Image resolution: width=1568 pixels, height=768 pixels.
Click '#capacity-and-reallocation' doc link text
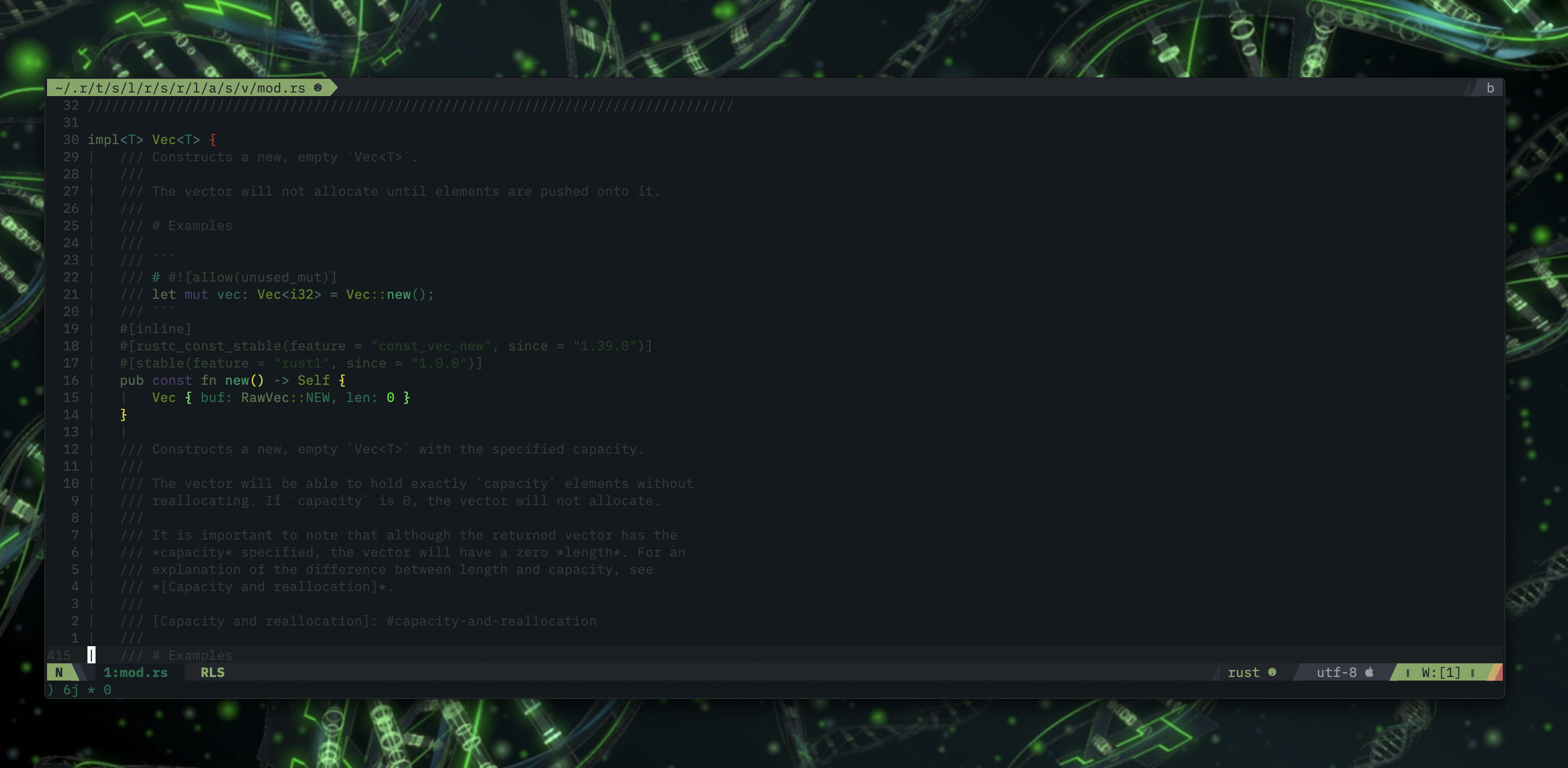[x=491, y=621]
